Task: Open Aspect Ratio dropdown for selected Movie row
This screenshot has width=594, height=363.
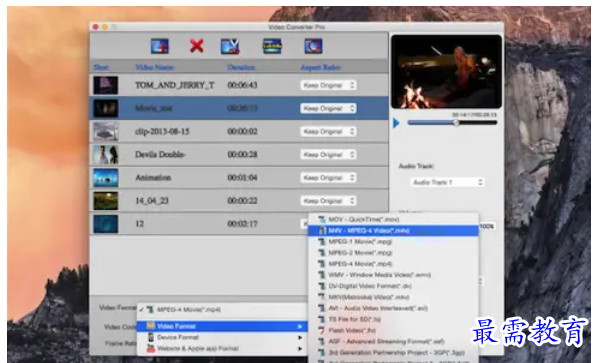Action: [328, 108]
